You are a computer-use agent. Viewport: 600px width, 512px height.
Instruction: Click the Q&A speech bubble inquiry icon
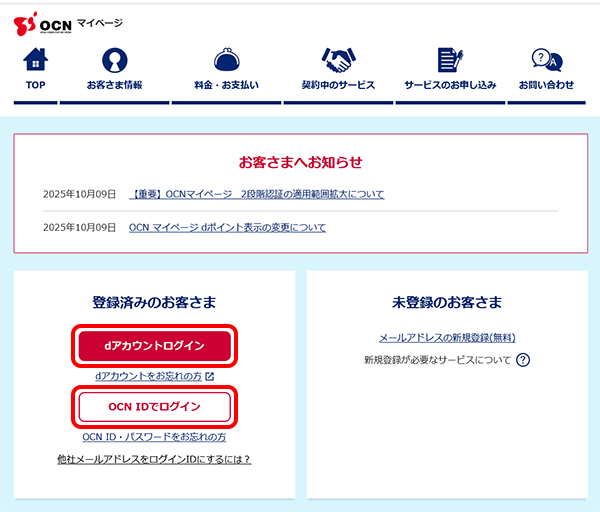click(x=546, y=60)
